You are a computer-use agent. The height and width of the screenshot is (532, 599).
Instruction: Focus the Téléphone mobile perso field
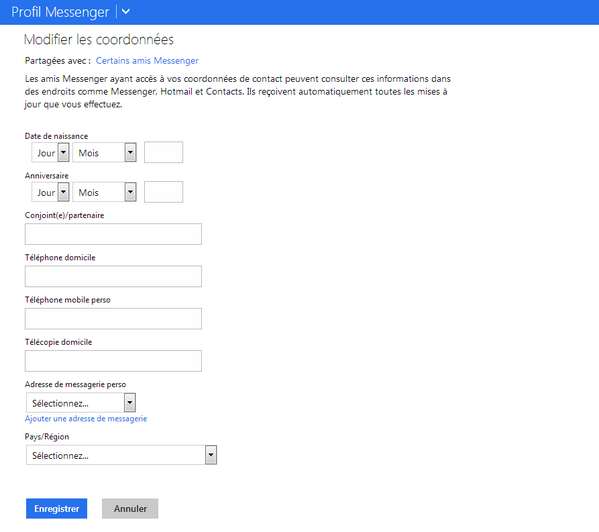point(113,319)
